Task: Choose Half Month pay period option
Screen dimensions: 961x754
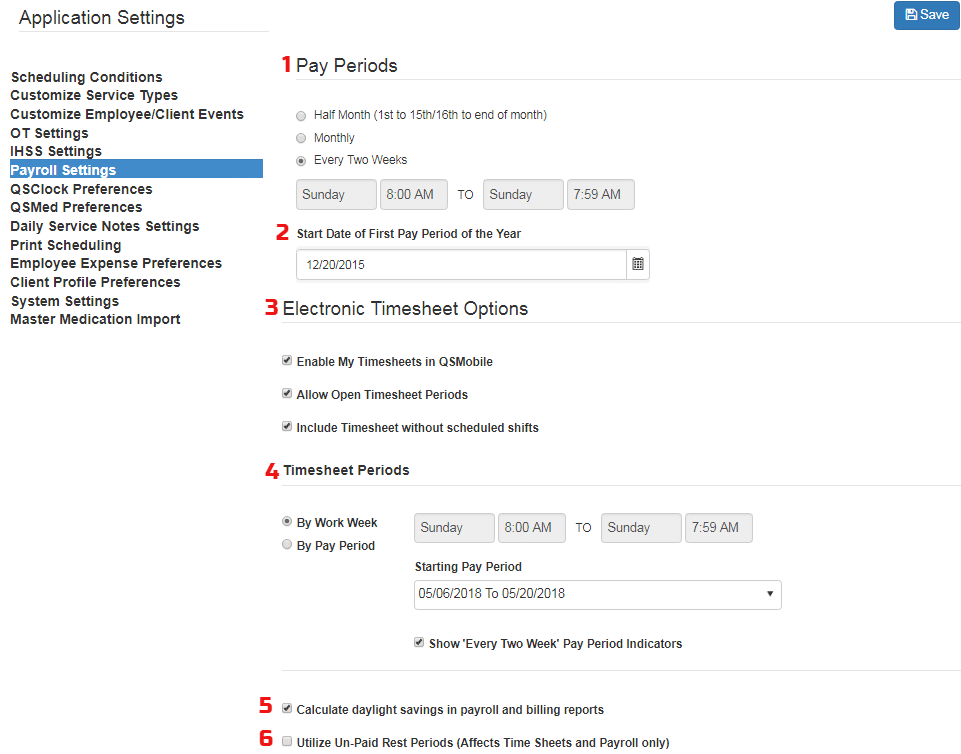Action: click(301, 115)
